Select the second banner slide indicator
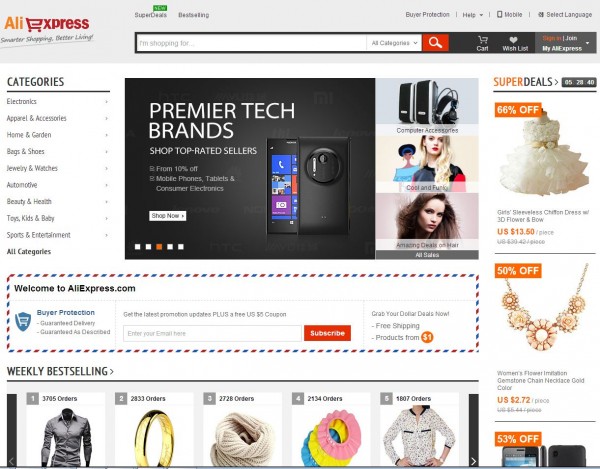 coord(148,247)
